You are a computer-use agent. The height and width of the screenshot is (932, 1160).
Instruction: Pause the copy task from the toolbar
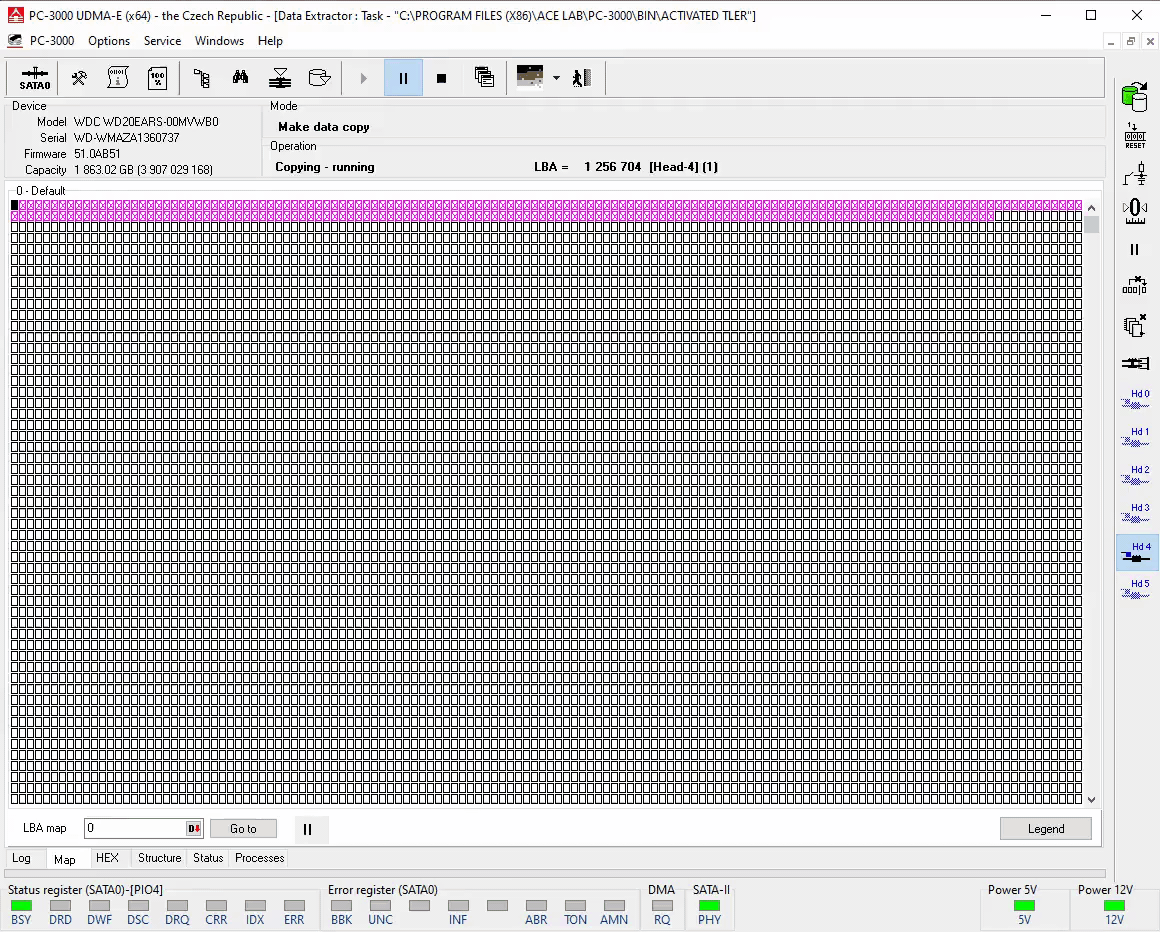pyautogui.click(x=403, y=78)
